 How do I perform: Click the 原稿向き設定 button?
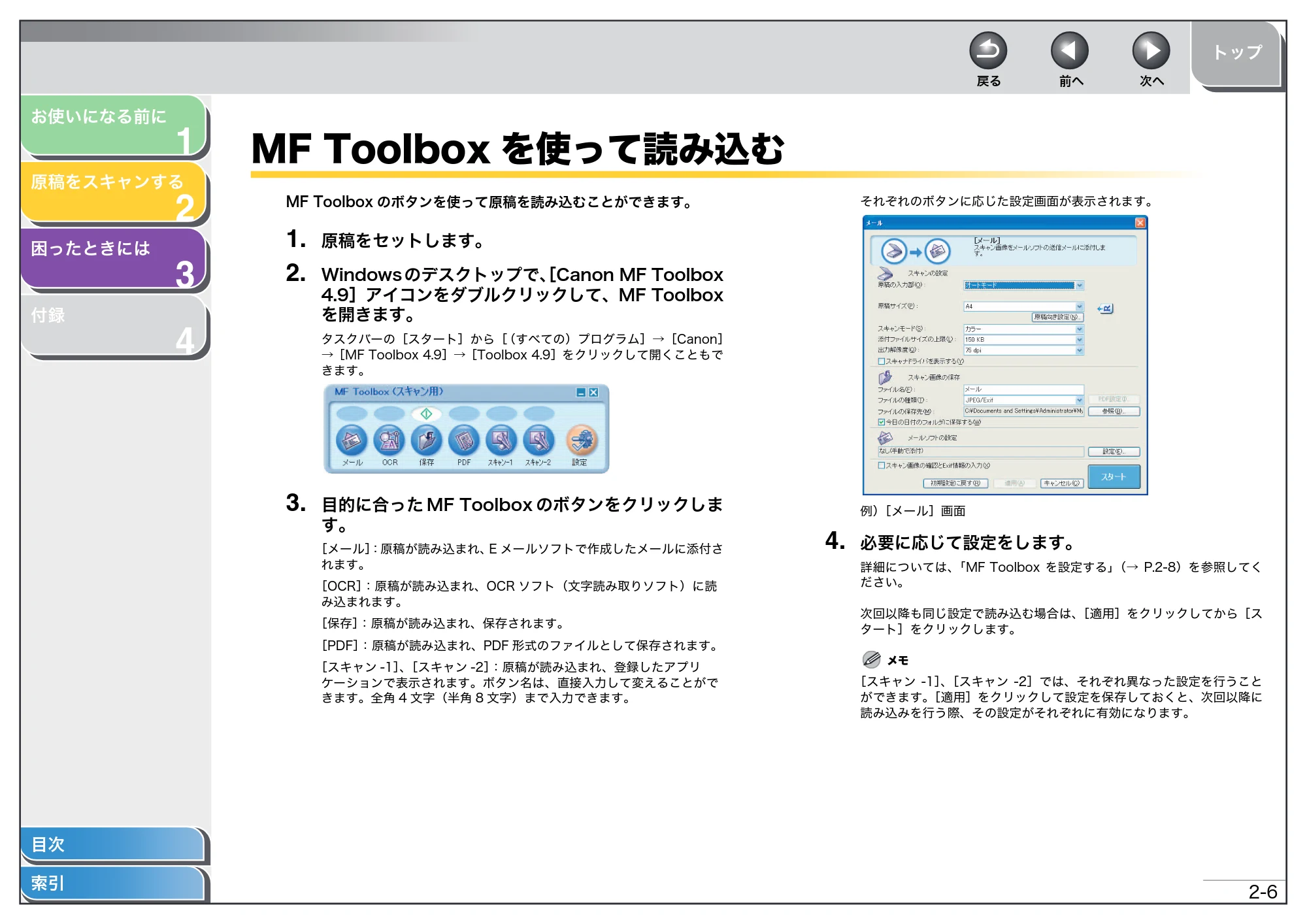click(x=1057, y=318)
